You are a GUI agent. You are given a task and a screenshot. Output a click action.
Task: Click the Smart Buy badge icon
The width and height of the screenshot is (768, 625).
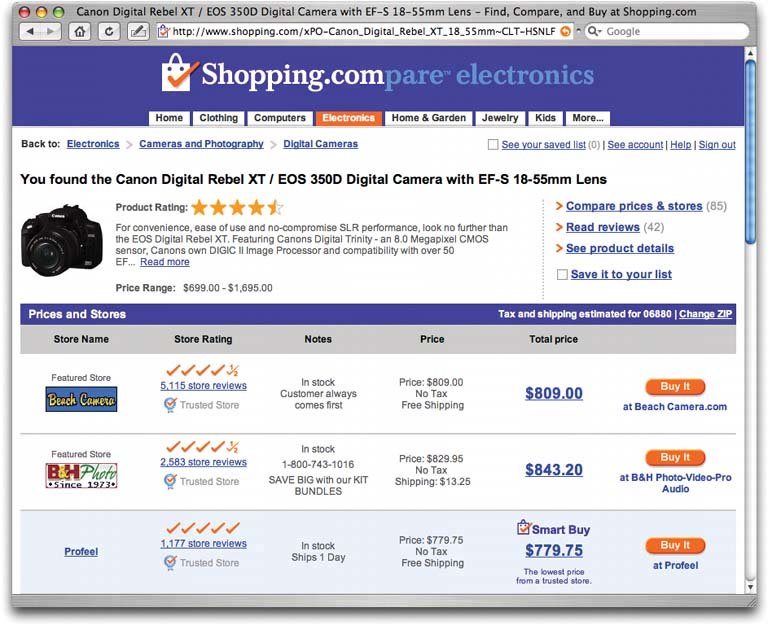pyautogui.click(x=523, y=527)
